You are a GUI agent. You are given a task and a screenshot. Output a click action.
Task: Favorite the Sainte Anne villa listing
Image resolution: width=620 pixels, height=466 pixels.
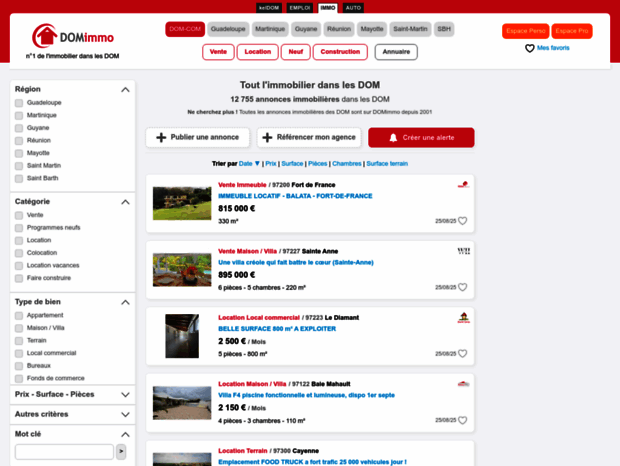[462, 287]
